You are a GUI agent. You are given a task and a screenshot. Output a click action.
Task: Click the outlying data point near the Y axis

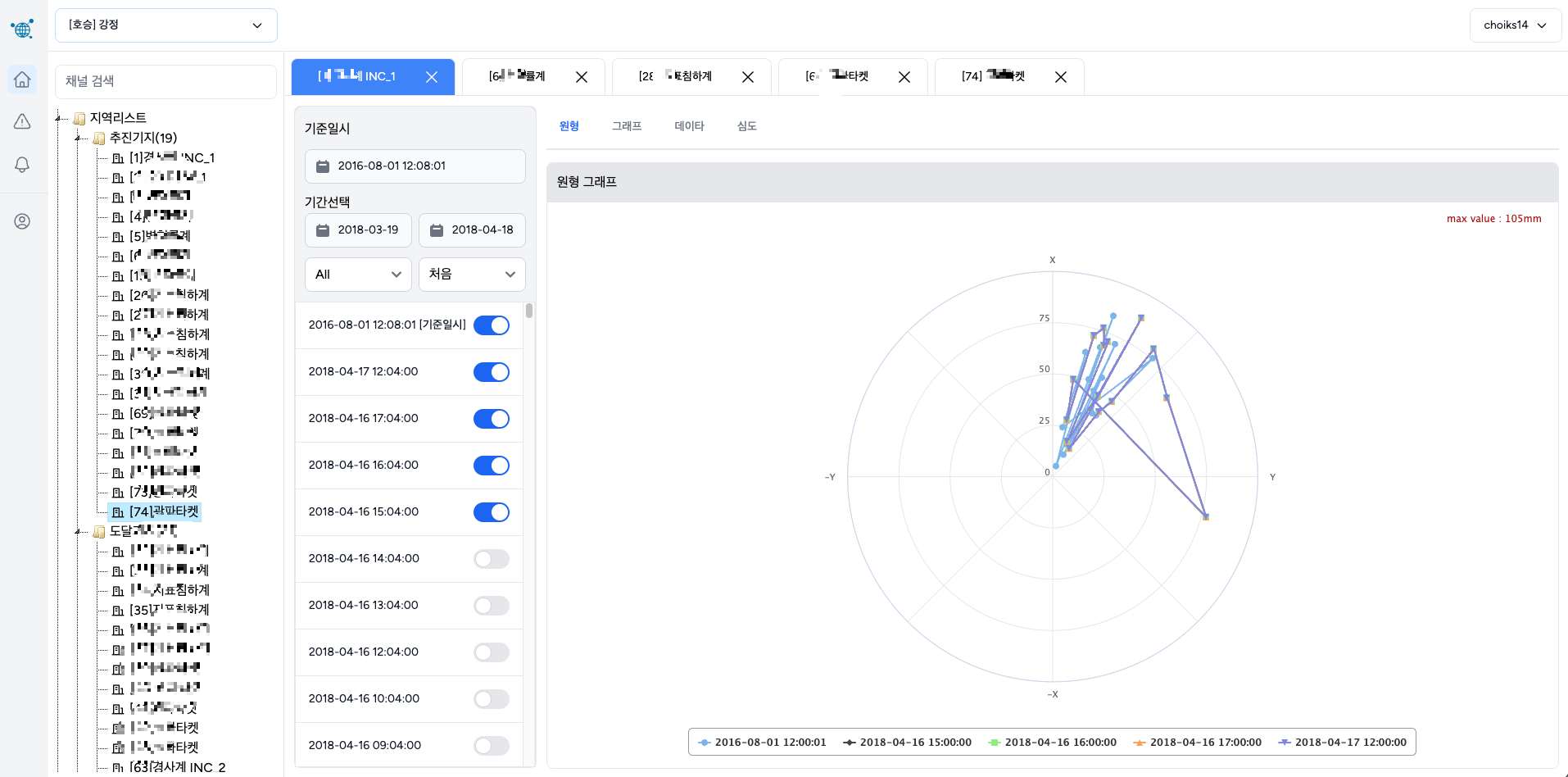tap(1205, 517)
